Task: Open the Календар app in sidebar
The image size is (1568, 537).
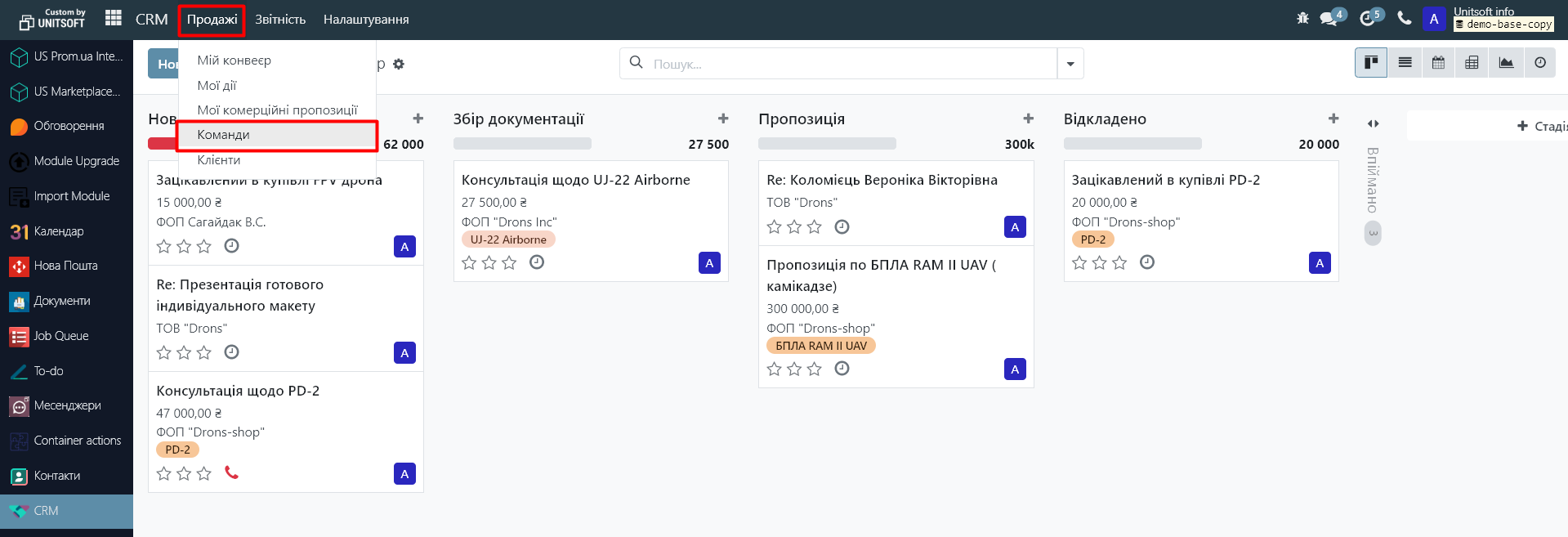Action: (66, 231)
